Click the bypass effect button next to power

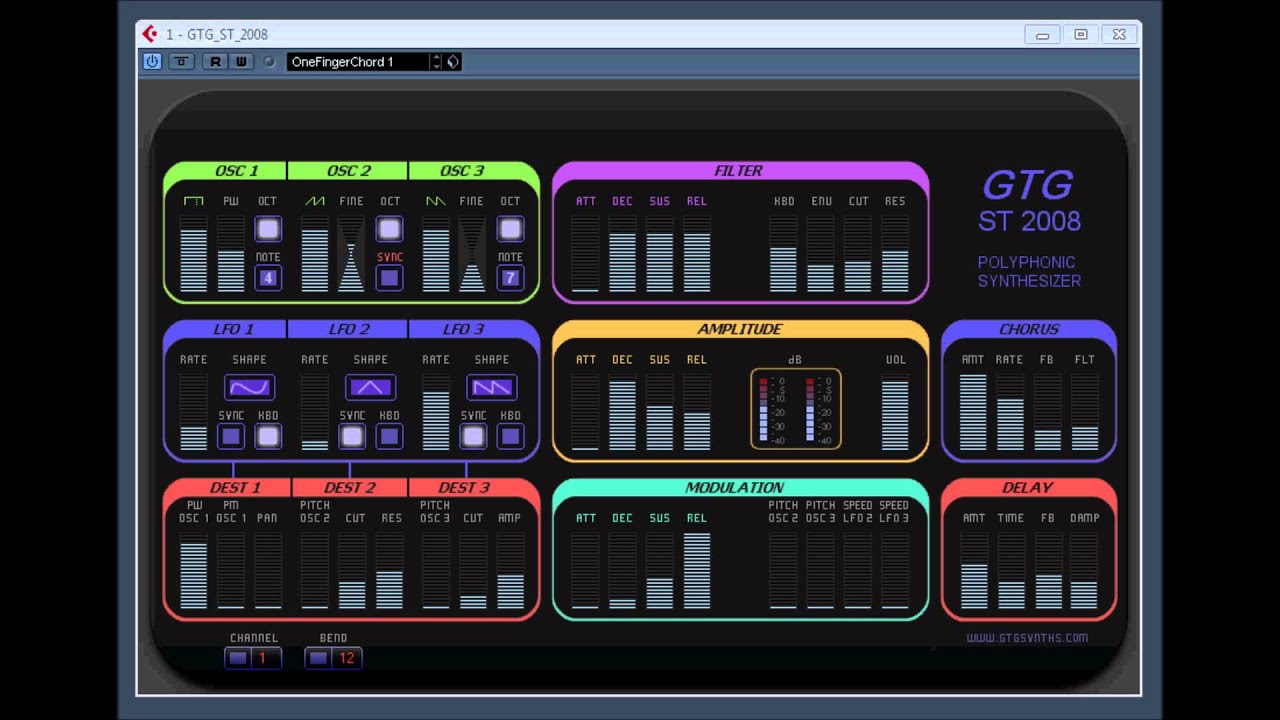click(181, 62)
